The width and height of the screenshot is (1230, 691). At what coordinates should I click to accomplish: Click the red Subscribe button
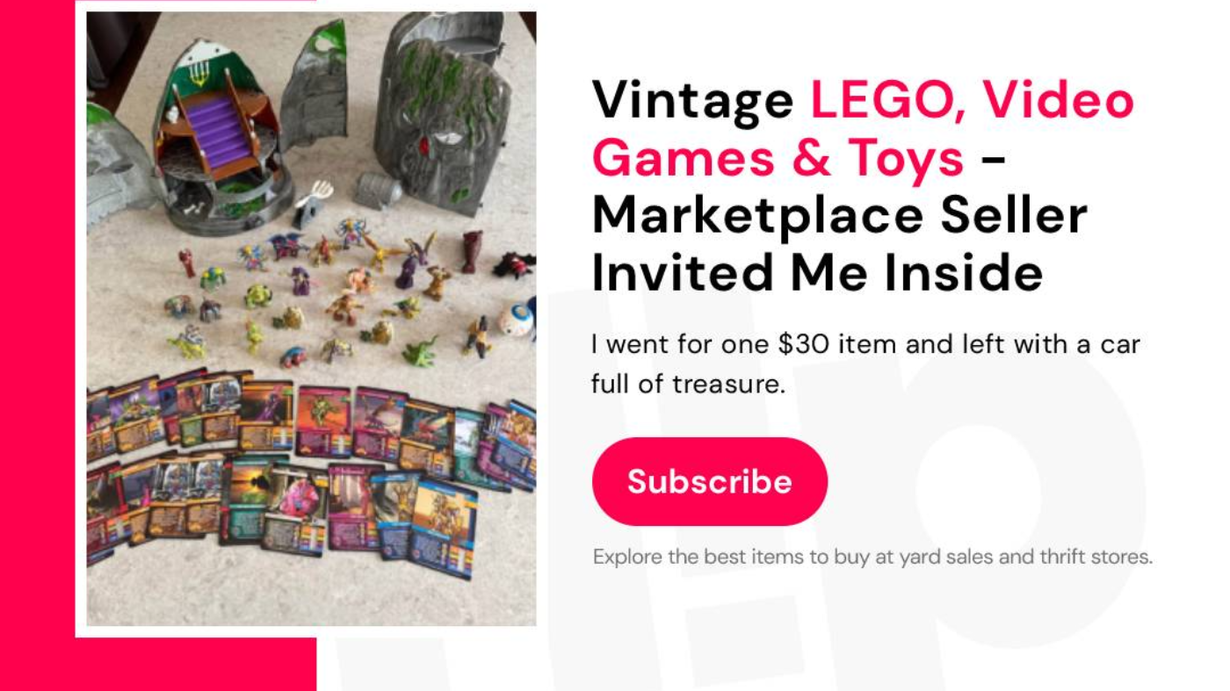coord(709,481)
